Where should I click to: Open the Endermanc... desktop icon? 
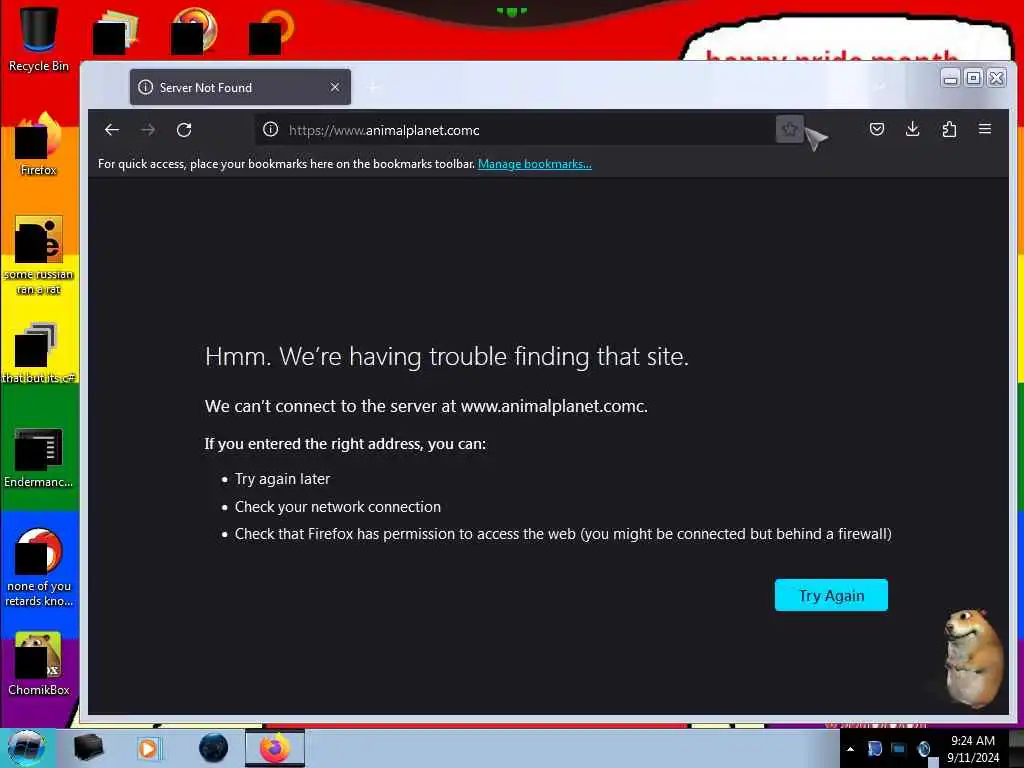(x=39, y=457)
